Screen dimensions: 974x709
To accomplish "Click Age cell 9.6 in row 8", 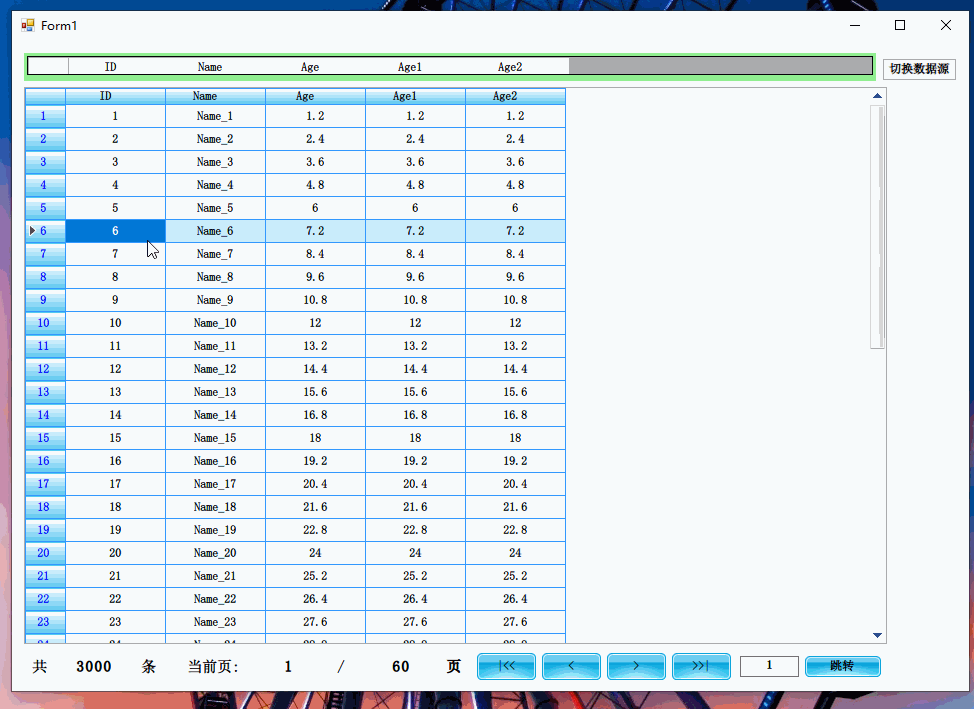I will point(316,277).
